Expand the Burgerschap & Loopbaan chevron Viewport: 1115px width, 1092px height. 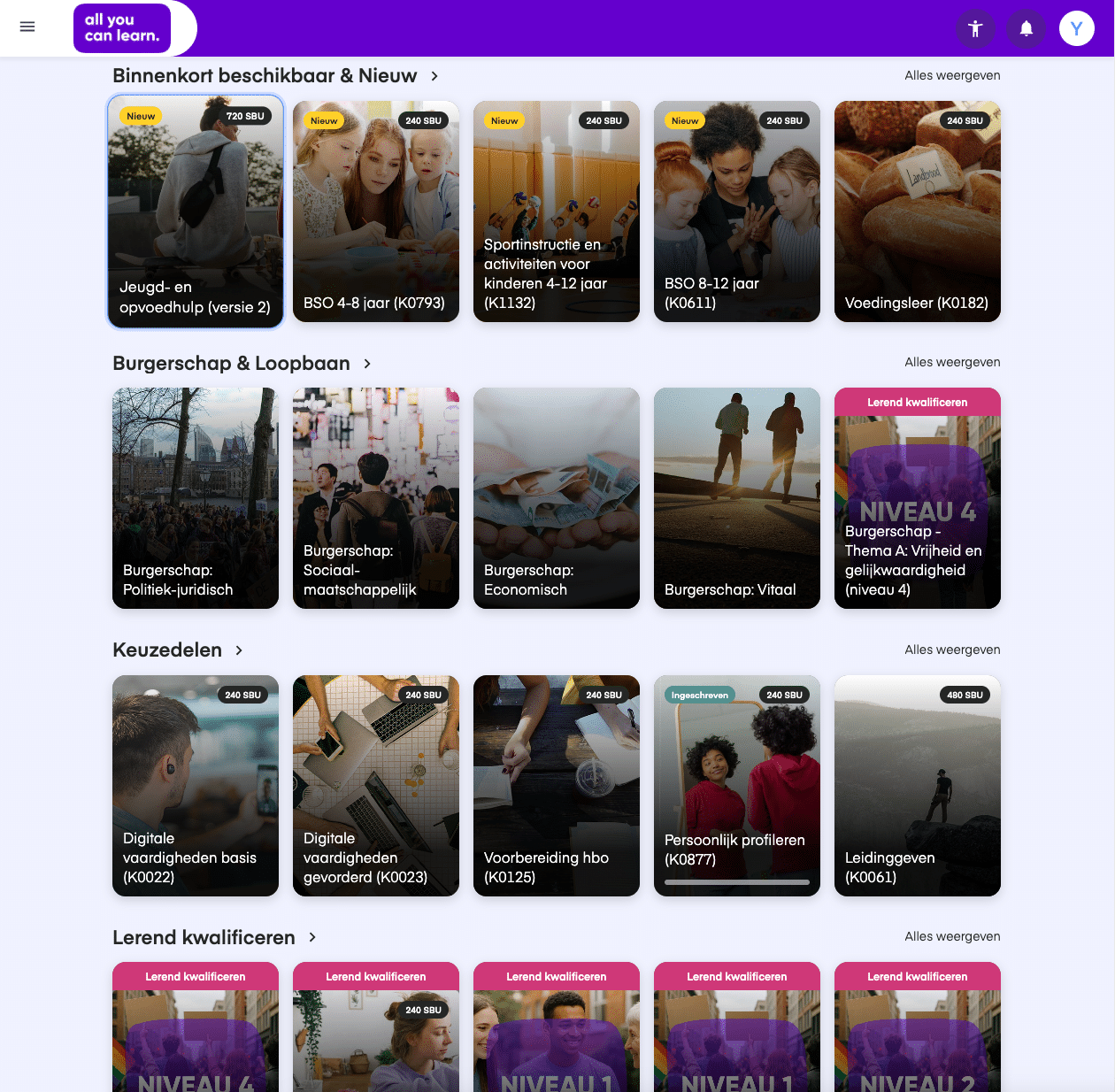coord(367,364)
